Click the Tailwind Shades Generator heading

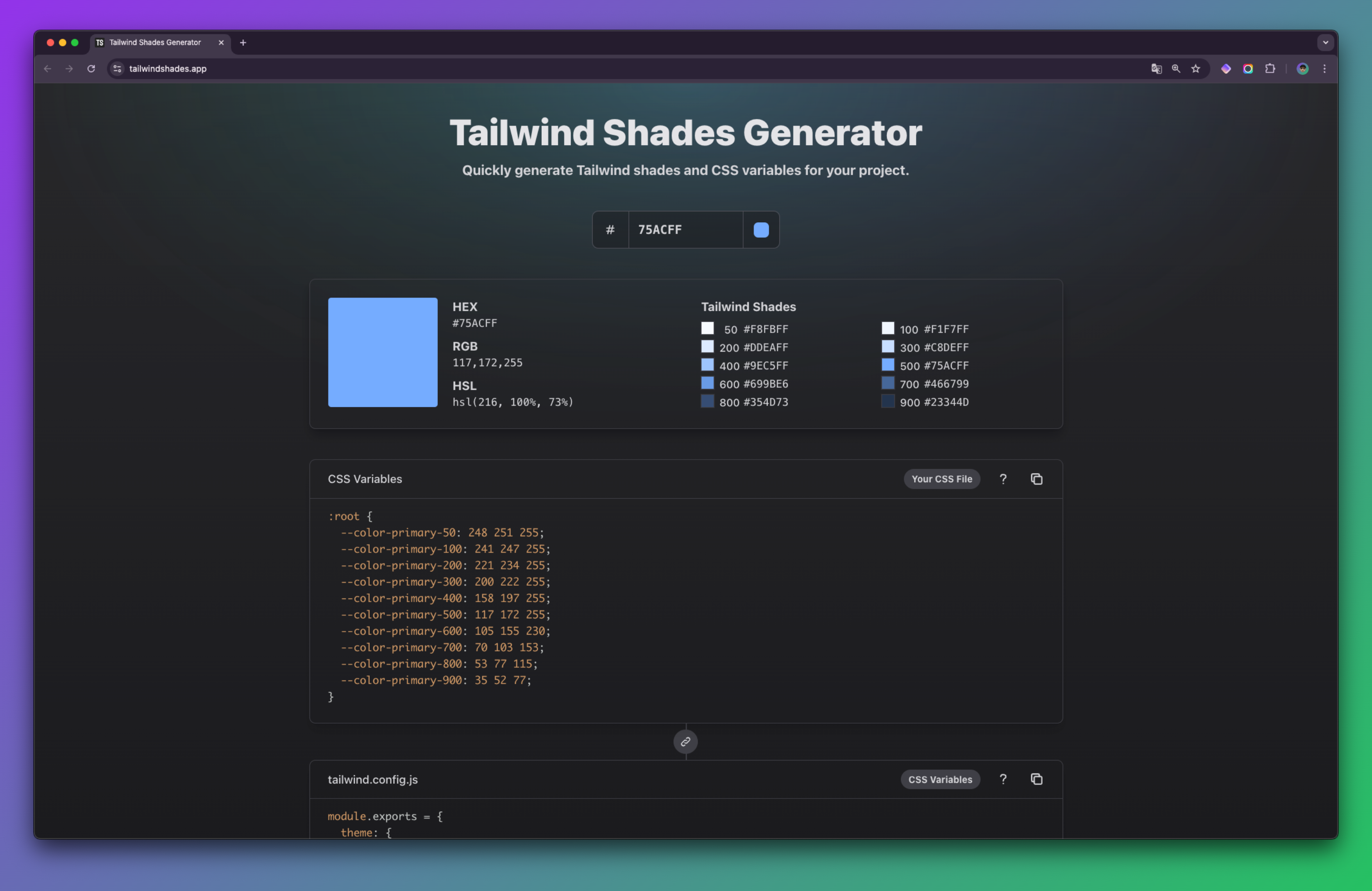tap(686, 132)
